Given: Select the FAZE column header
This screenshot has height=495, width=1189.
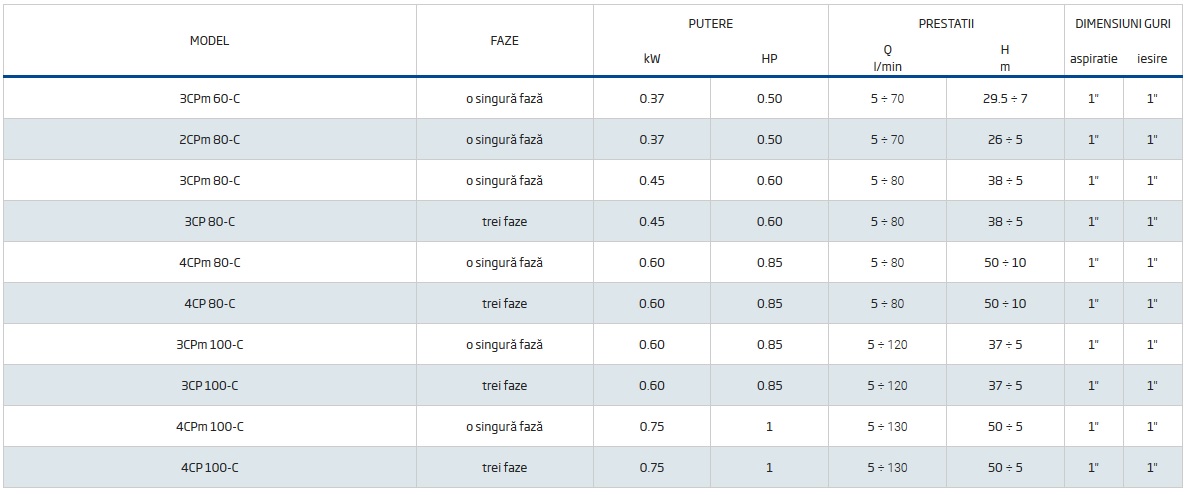Looking at the screenshot, I should (x=504, y=41).
